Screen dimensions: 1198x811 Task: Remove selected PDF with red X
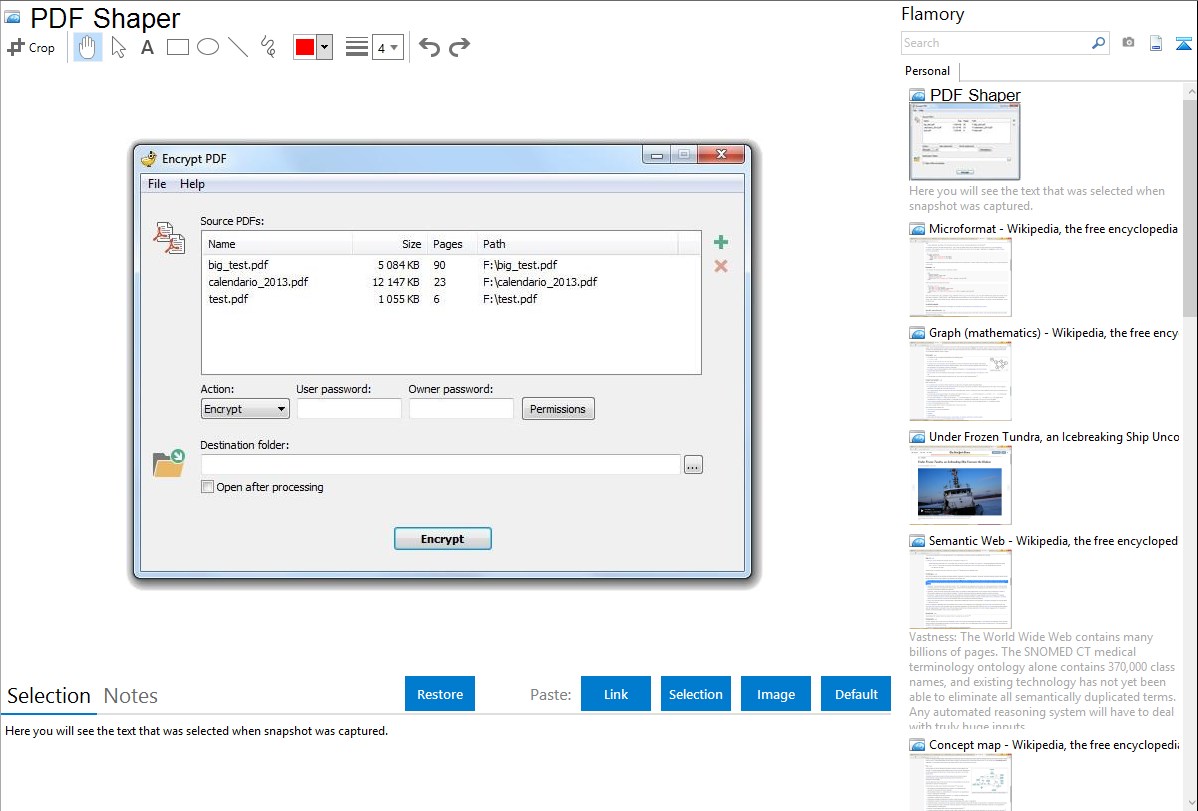(720, 266)
